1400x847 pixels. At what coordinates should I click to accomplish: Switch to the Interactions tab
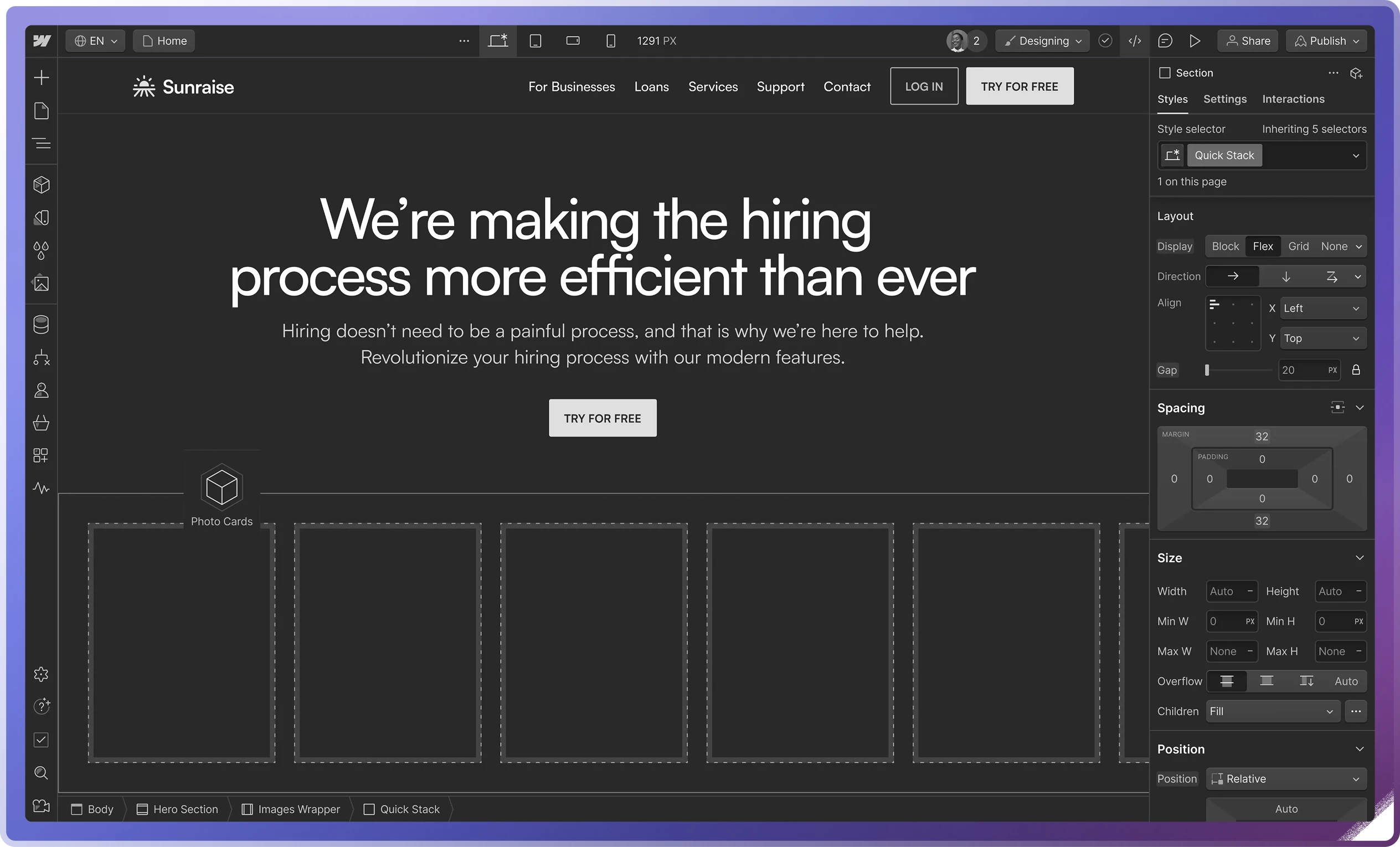tap(1293, 99)
